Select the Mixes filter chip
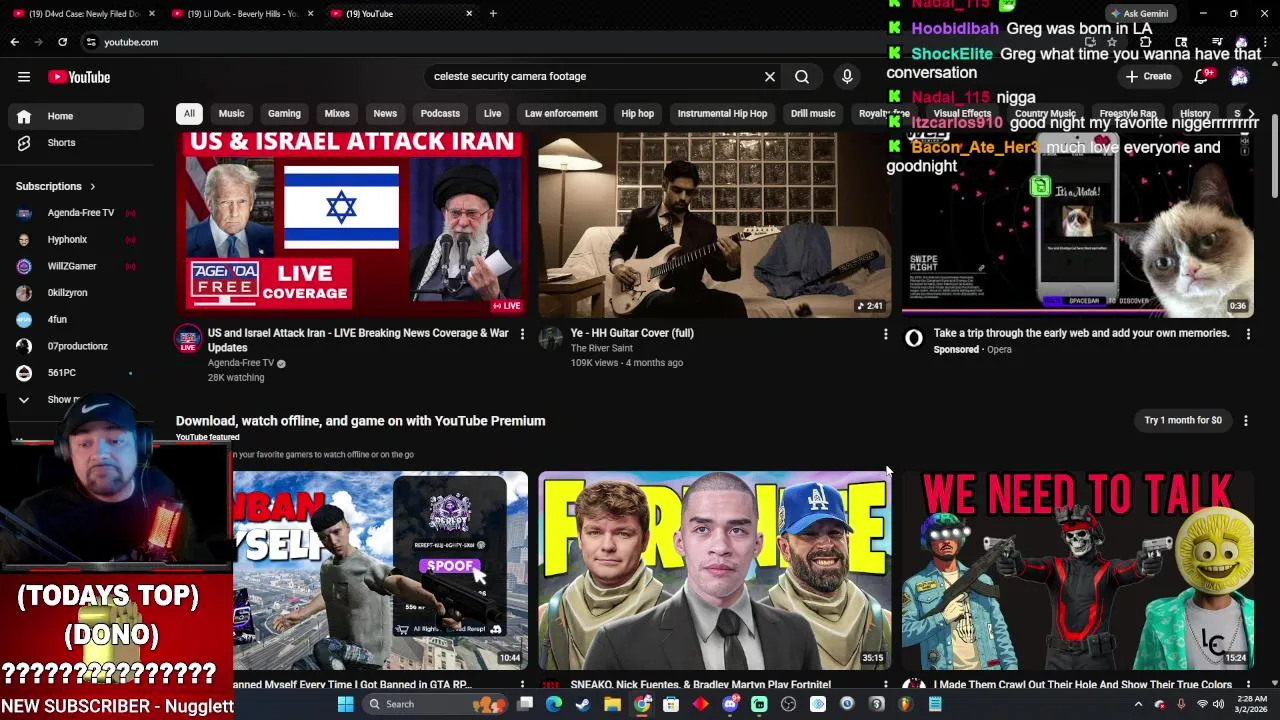The height and width of the screenshot is (720, 1280). click(x=337, y=114)
